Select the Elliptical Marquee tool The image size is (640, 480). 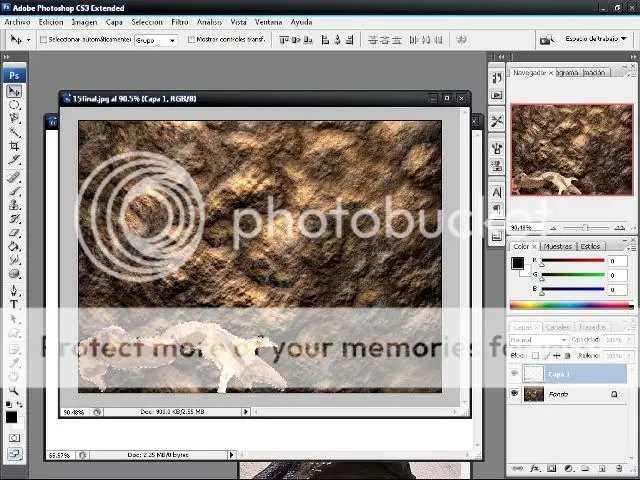click(14, 105)
